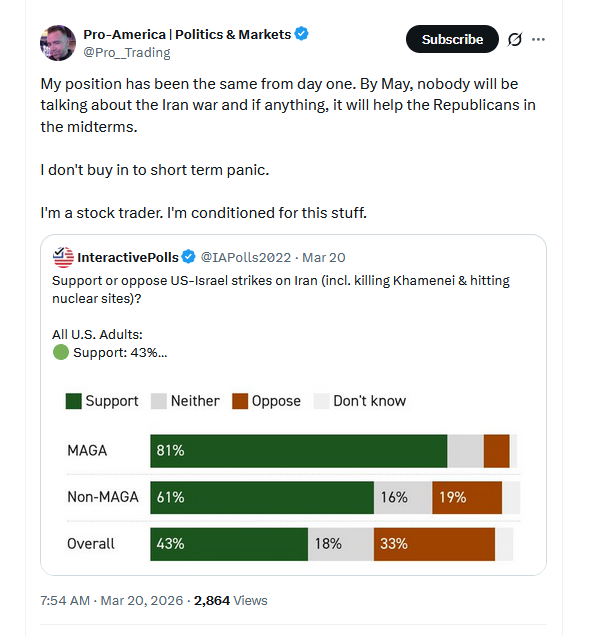Image resolution: width=590 pixels, height=636 pixels.
Task: Subscribe to Pro-America account
Action: (x=452, y=39)
